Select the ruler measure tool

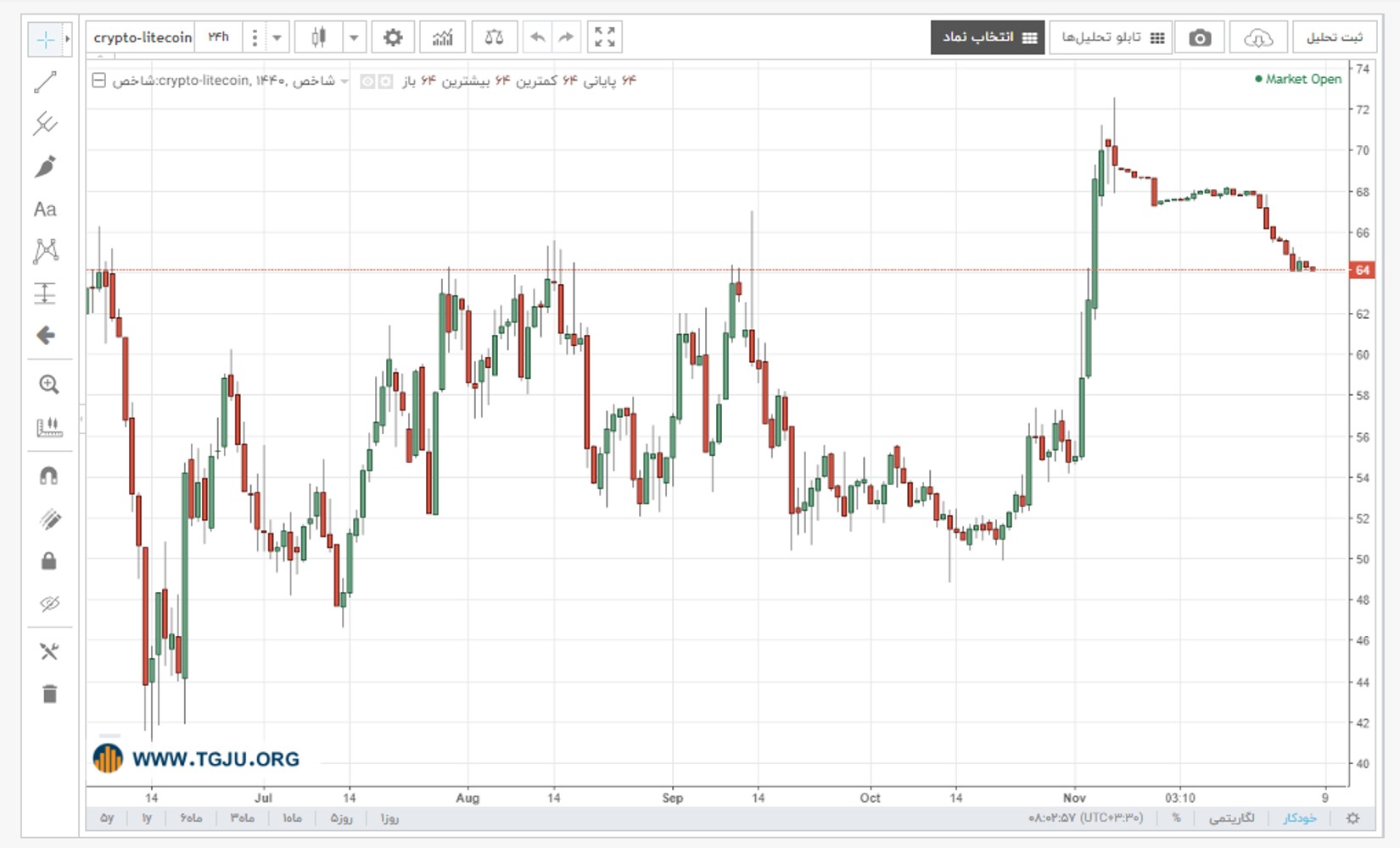(x=48, y=427)
